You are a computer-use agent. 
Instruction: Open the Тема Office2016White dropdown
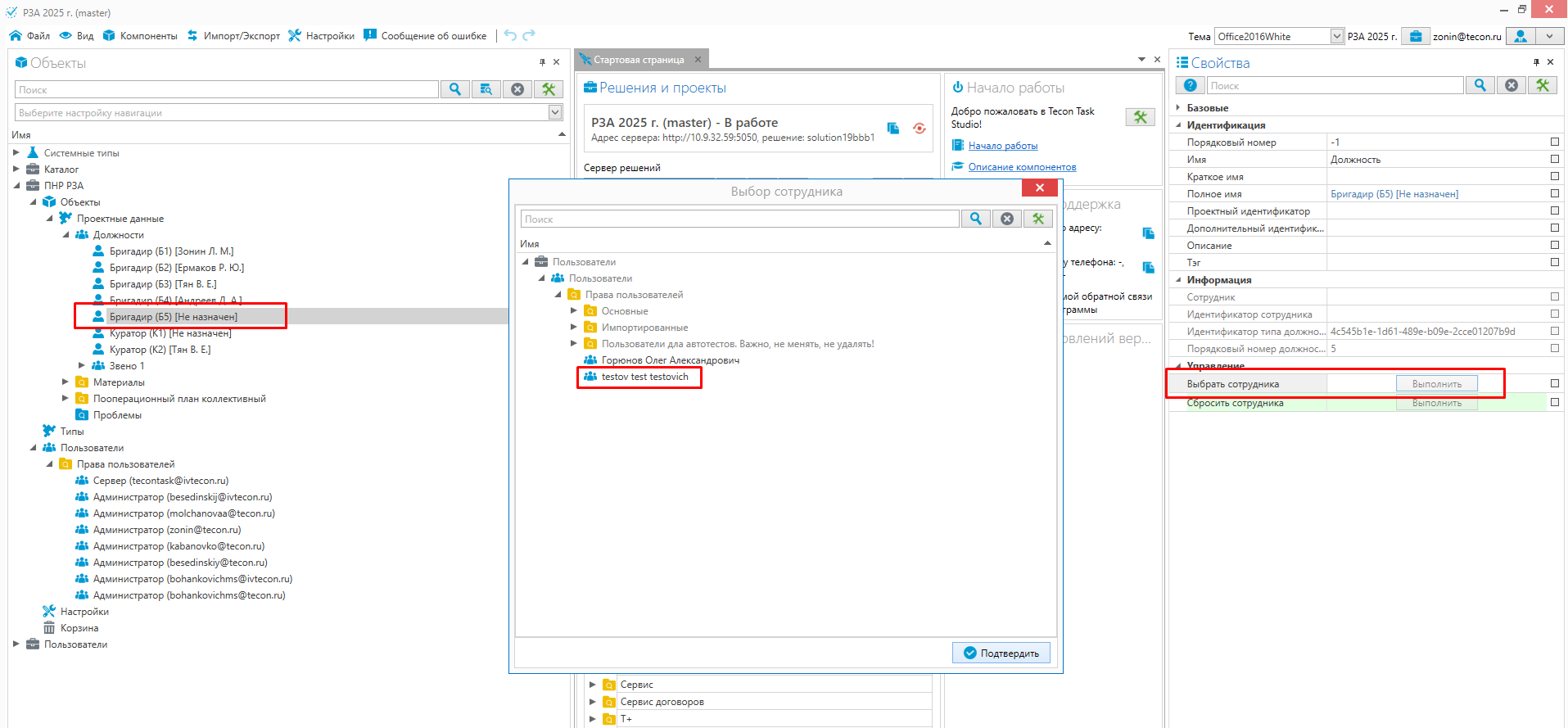[x=1336, y=36]
